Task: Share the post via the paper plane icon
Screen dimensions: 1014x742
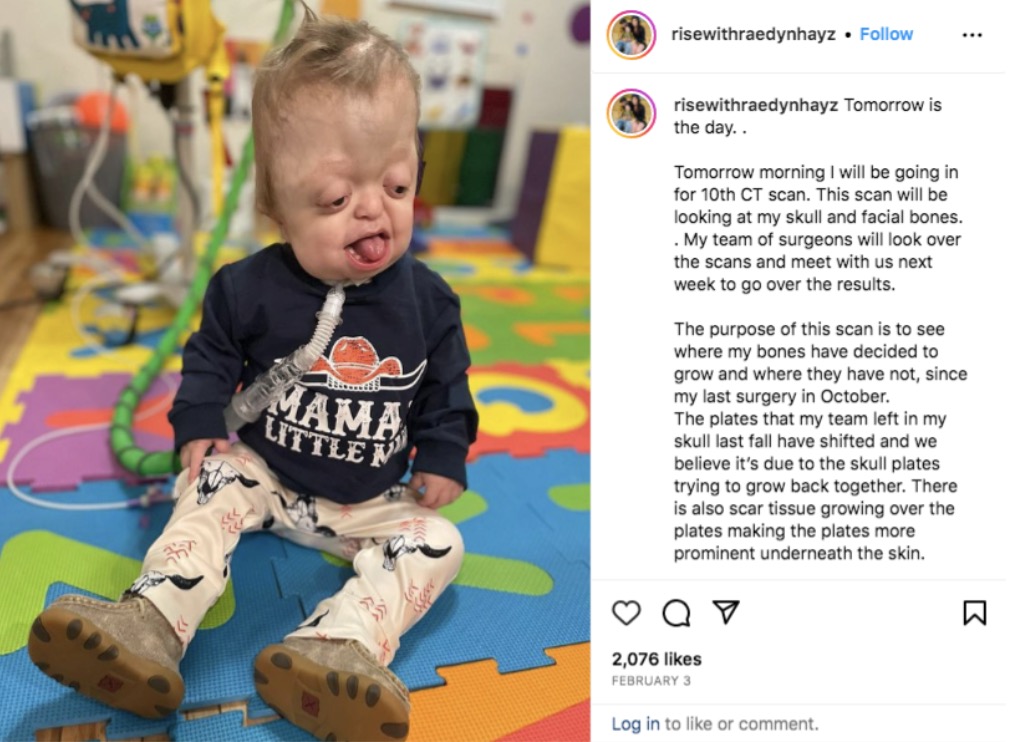Action: 726,611
